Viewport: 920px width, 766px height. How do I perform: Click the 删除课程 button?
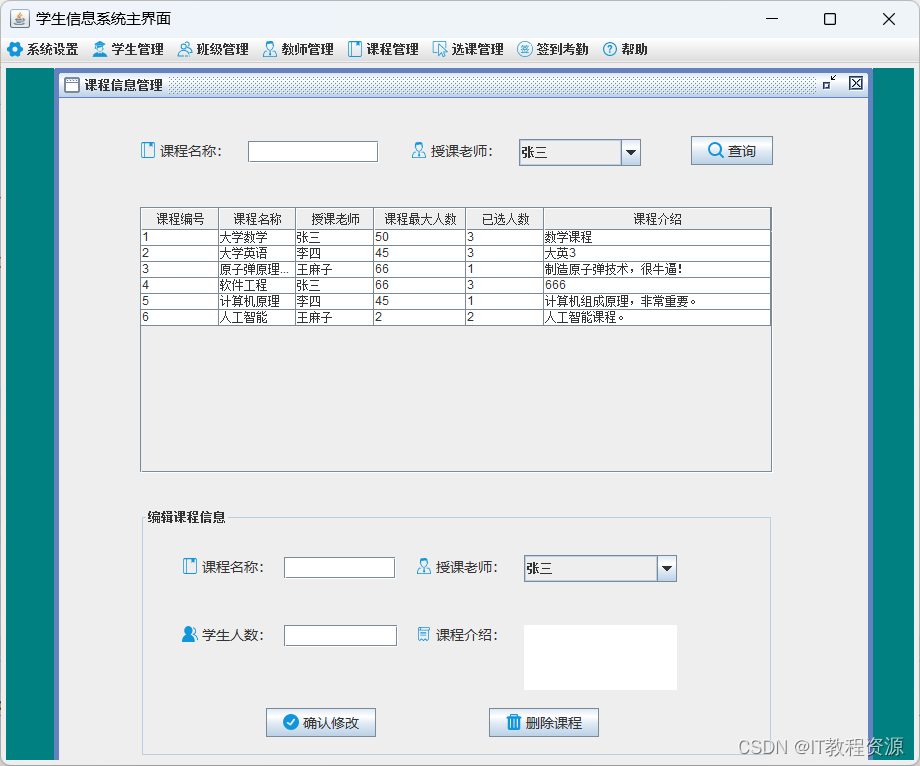click(544, 722)
